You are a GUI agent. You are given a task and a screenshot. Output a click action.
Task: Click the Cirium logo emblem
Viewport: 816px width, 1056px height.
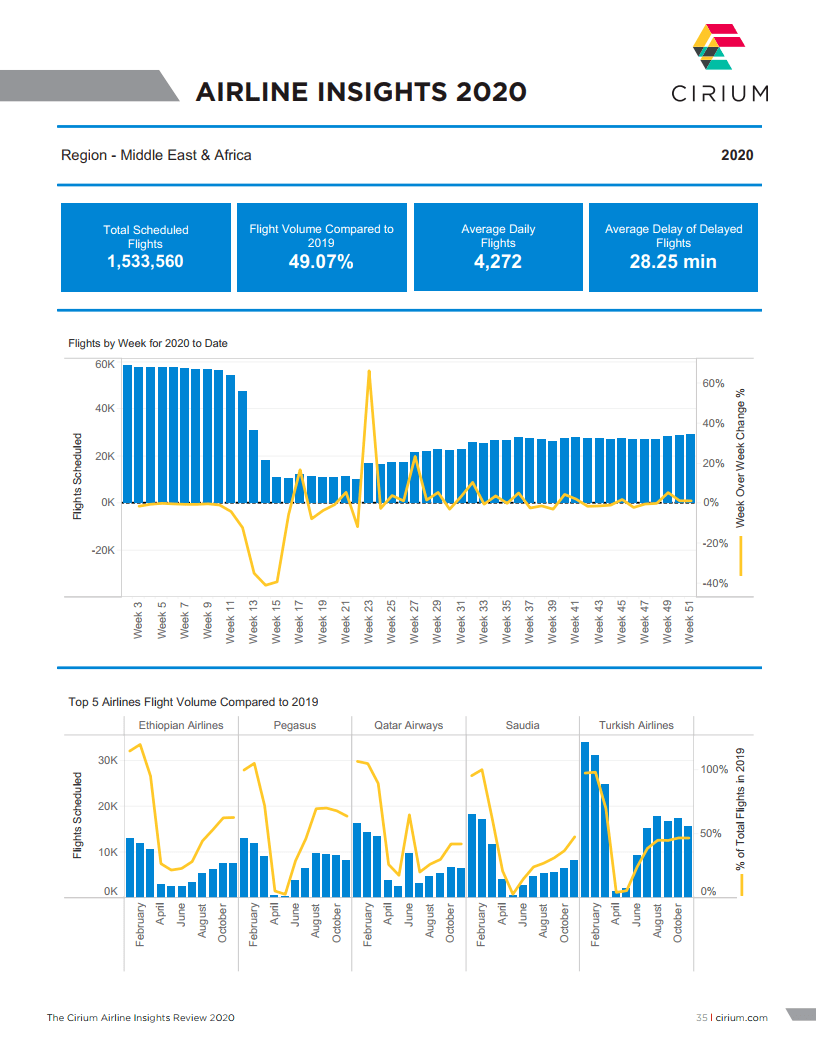point(719,46)
